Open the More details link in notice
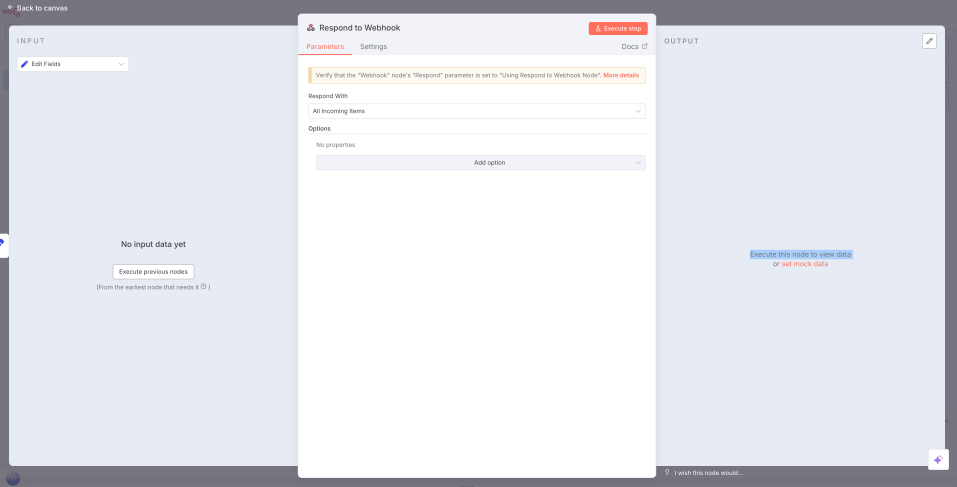This screenshot has height=487, width=957. click(x=621, y=75)
